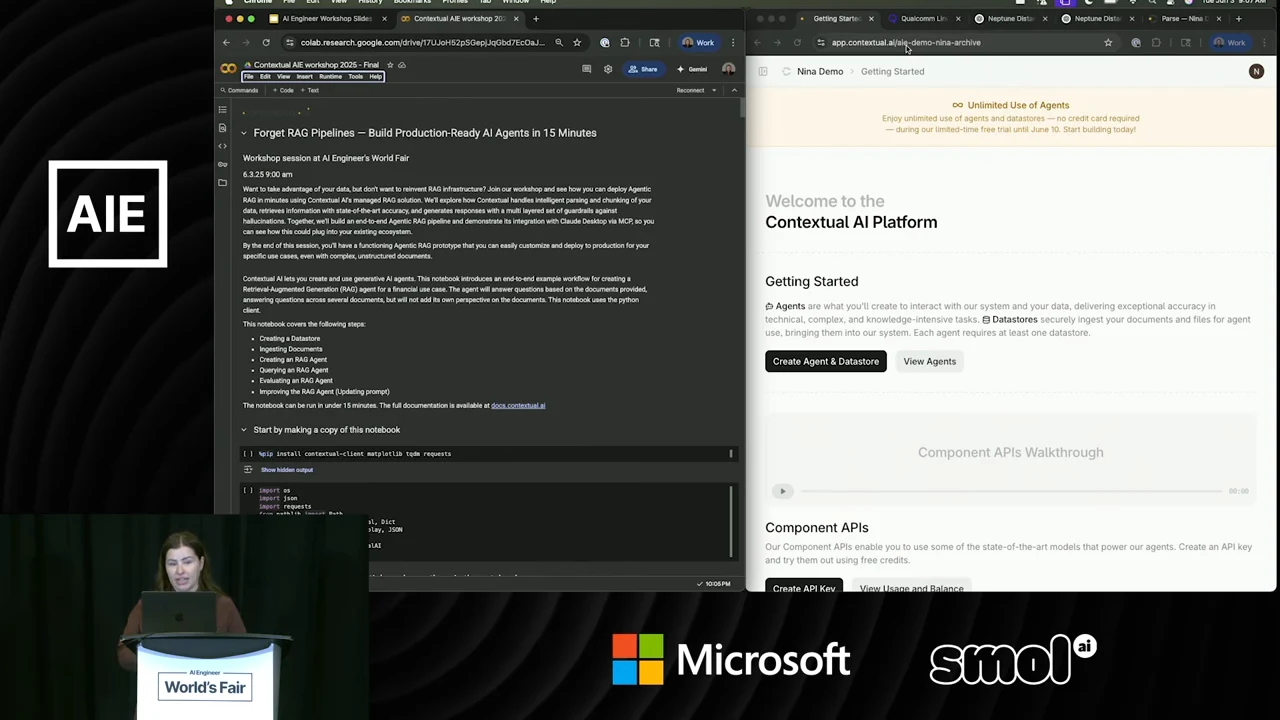The image size is (1280, 720).
Task: Open the View menu in Colab
Action: coord(283,77)
